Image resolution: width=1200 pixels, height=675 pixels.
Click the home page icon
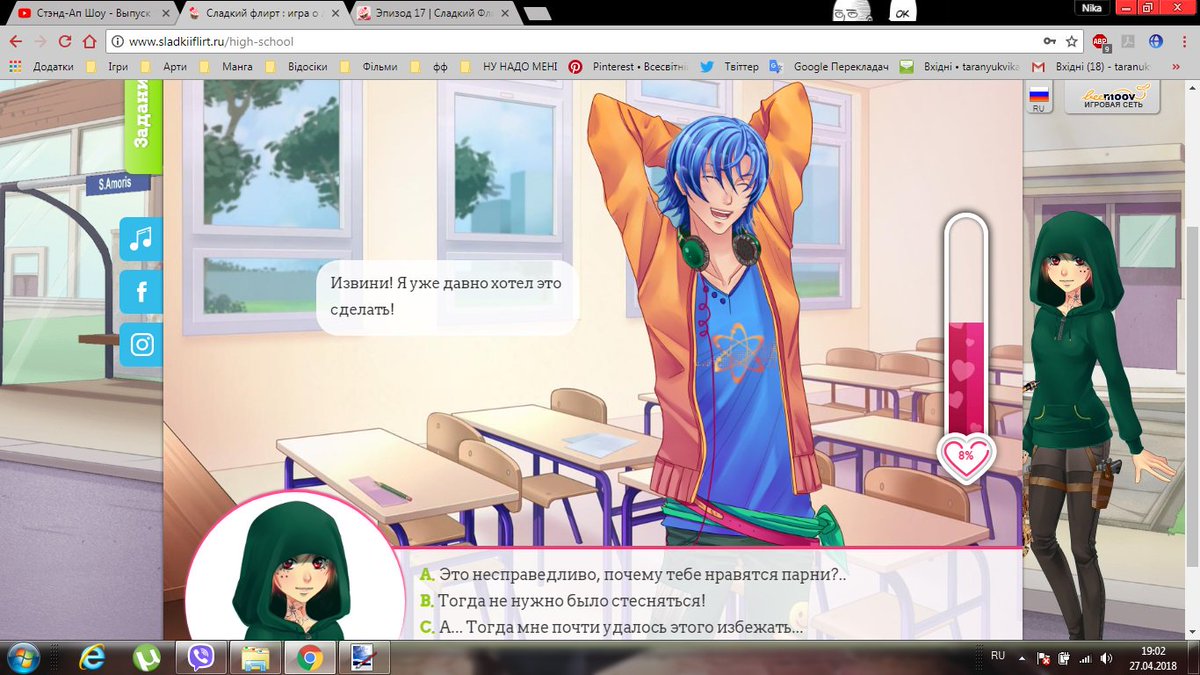click(x=90, y=42)
